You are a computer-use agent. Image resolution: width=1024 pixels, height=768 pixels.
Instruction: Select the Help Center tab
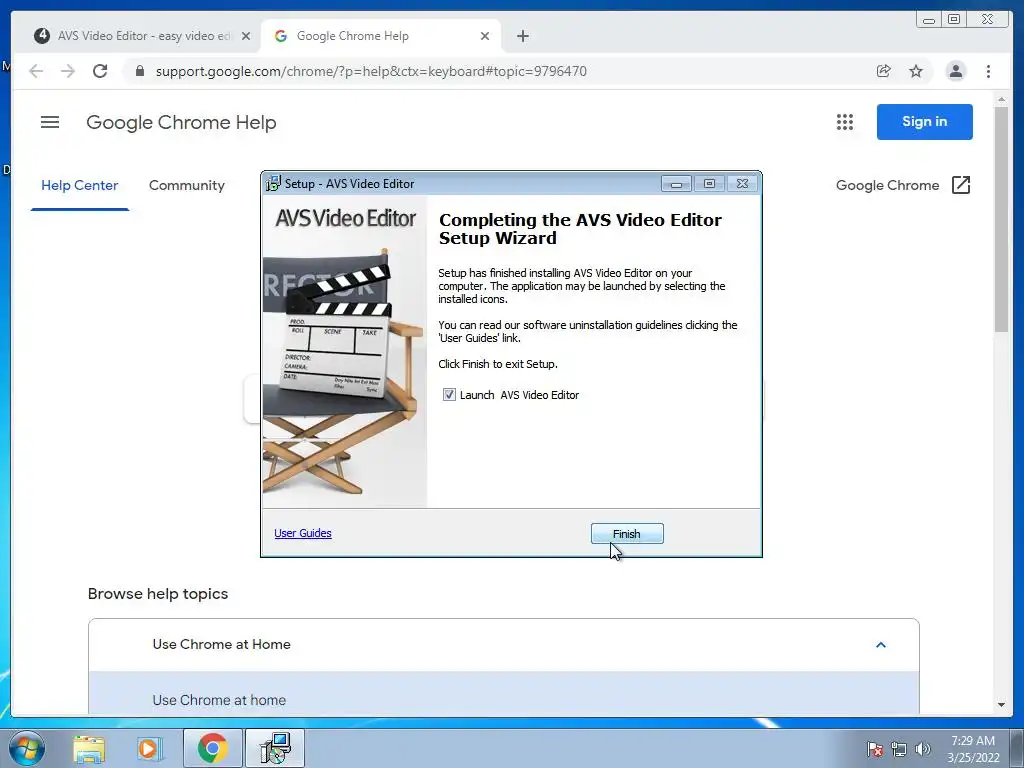[x=80, y=185]
